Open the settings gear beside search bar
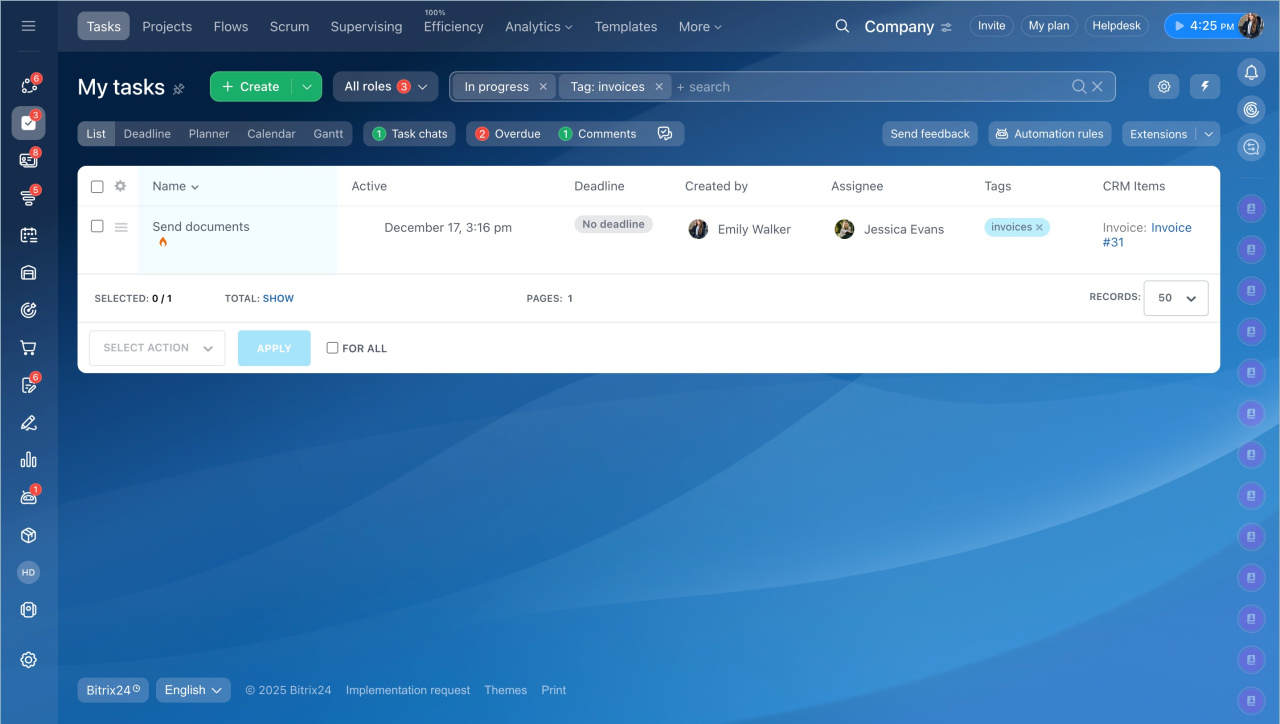1280x724 pixels. 1164,87
